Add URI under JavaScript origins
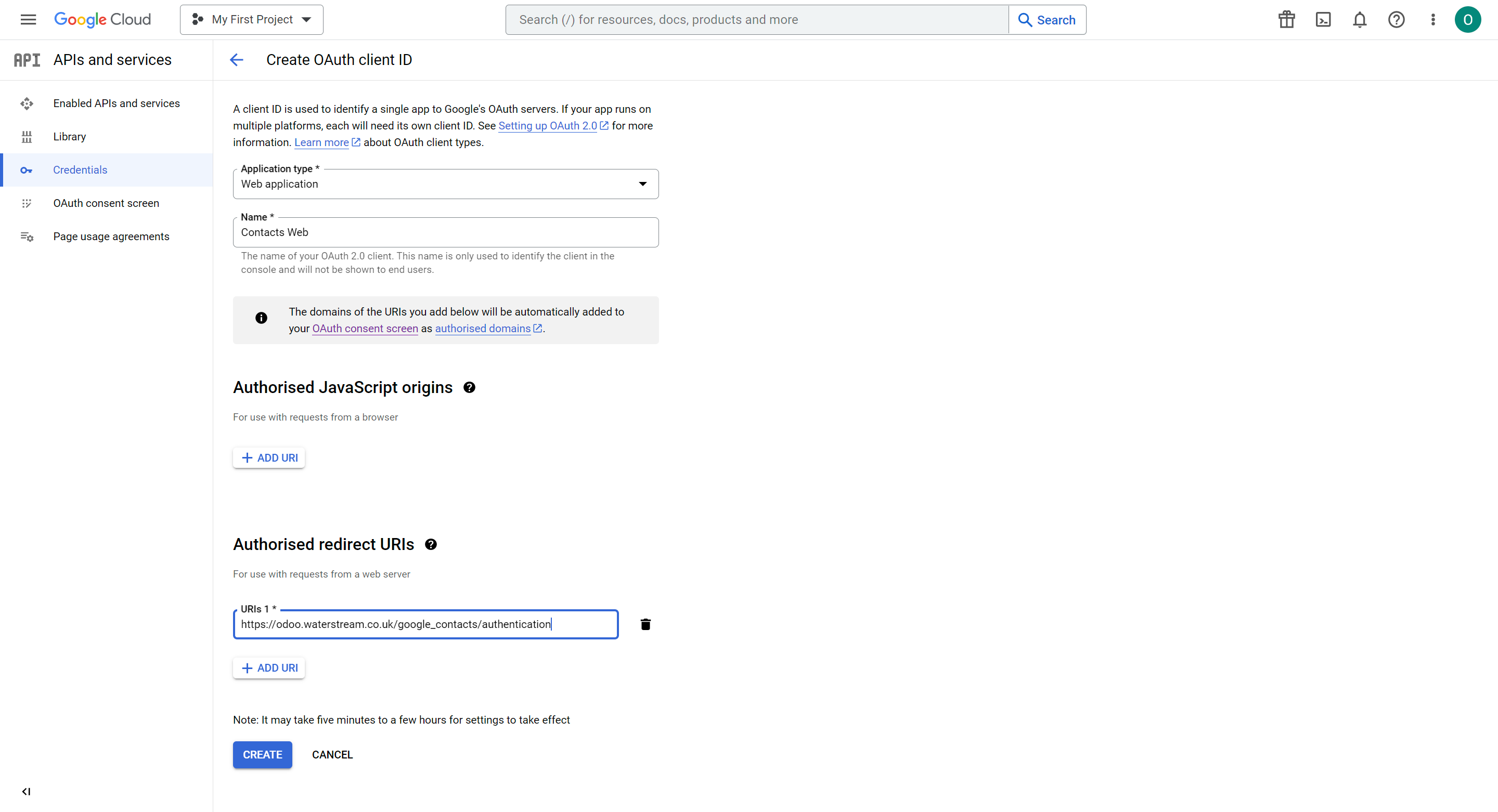This screenshot has height=812, width=1498. point(269,458)
